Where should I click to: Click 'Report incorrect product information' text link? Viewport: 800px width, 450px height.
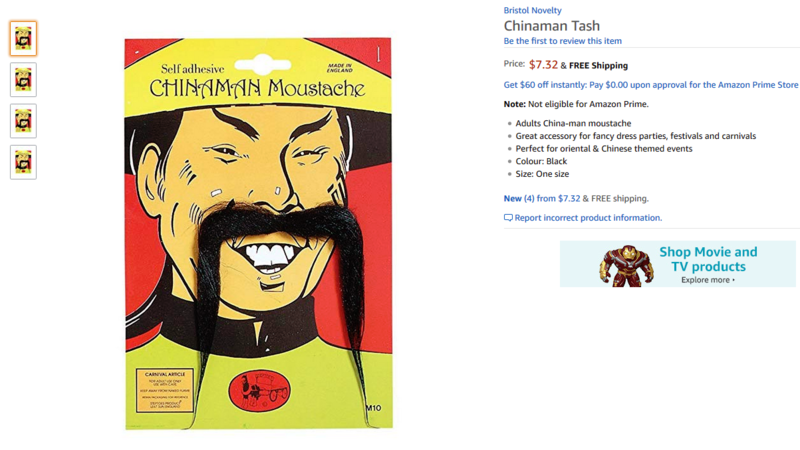[588, 218]
